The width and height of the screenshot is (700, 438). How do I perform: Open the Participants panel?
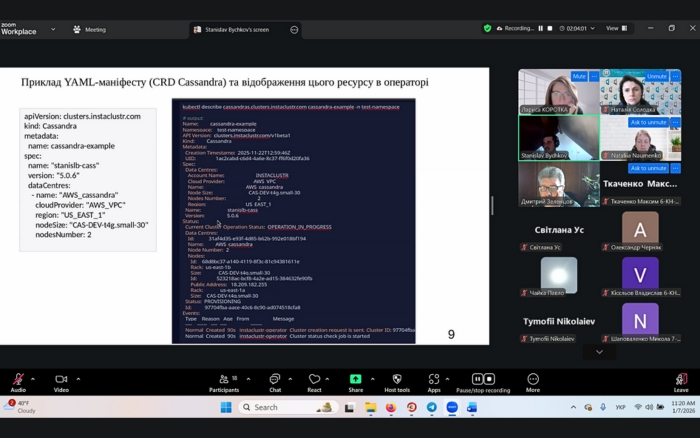click(223, 381)
